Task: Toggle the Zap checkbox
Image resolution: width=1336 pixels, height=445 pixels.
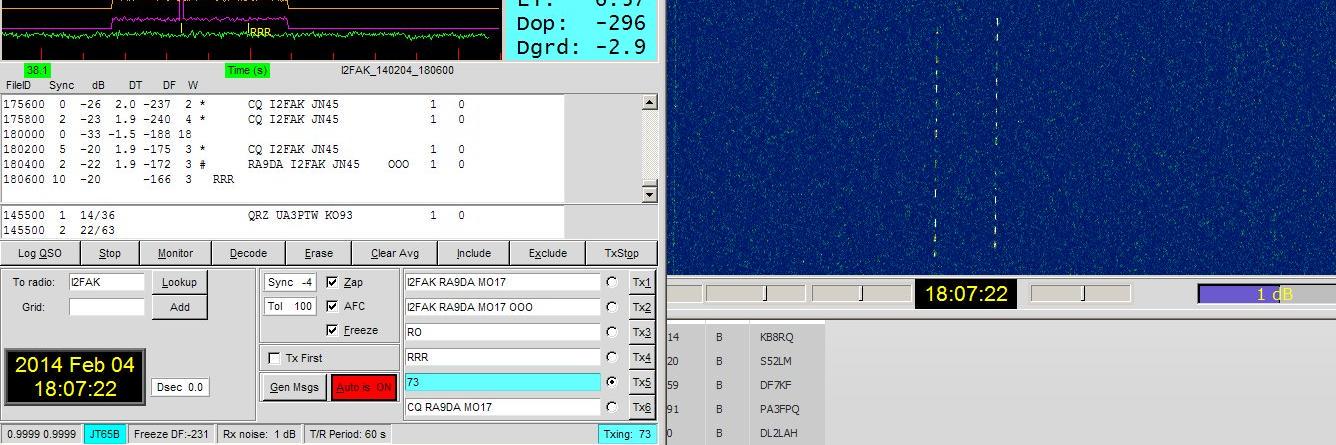Action: [x=333, y=282]
